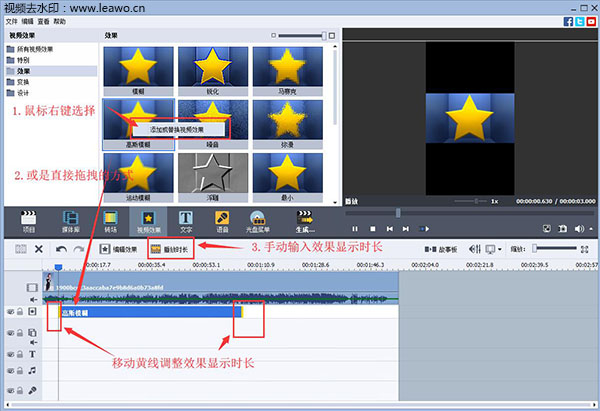Click the 持续时长 duration button
This screenshot has width=600, height=411.
[x=170, y=249]
